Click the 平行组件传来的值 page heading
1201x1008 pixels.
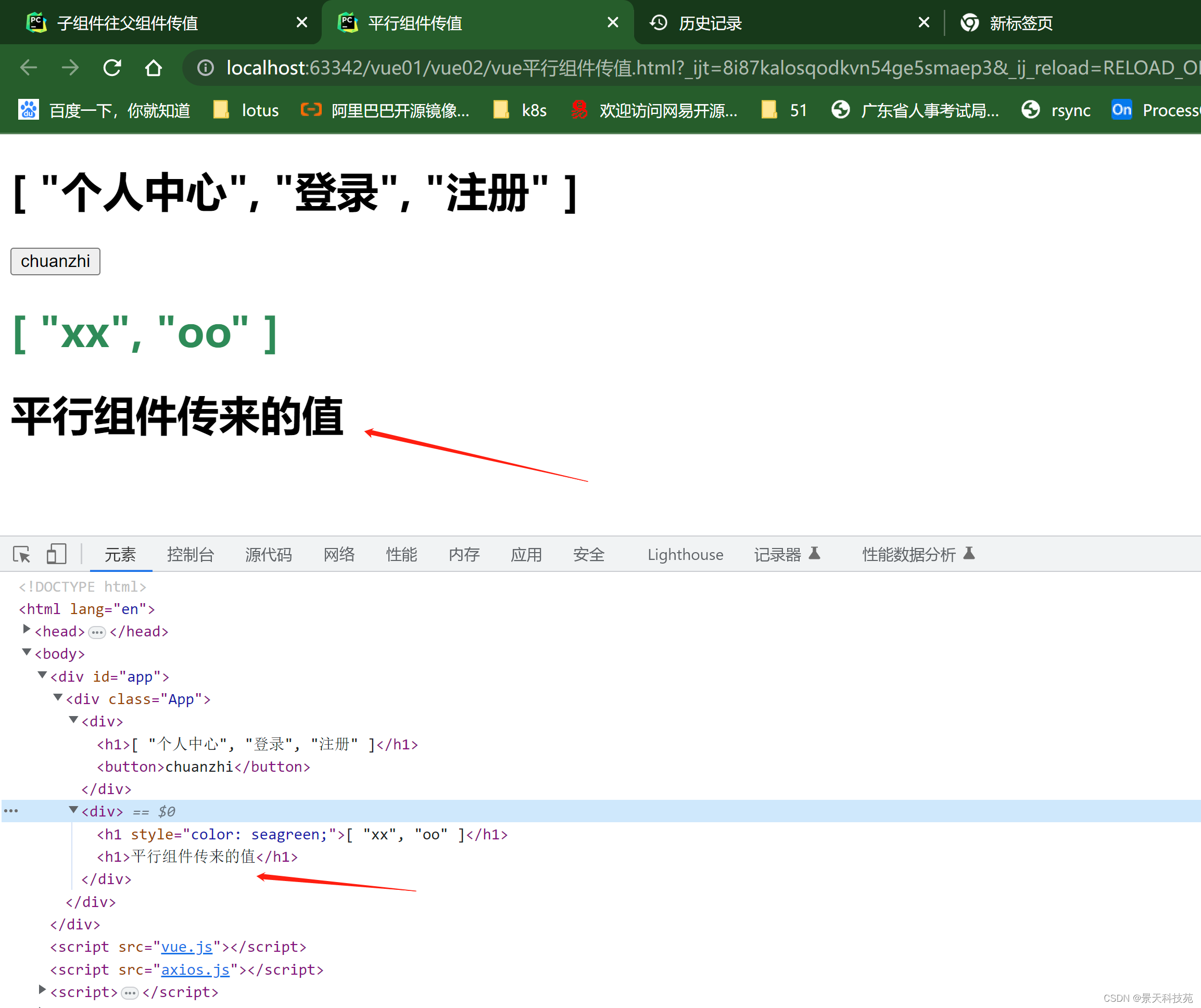coord(178,416)
